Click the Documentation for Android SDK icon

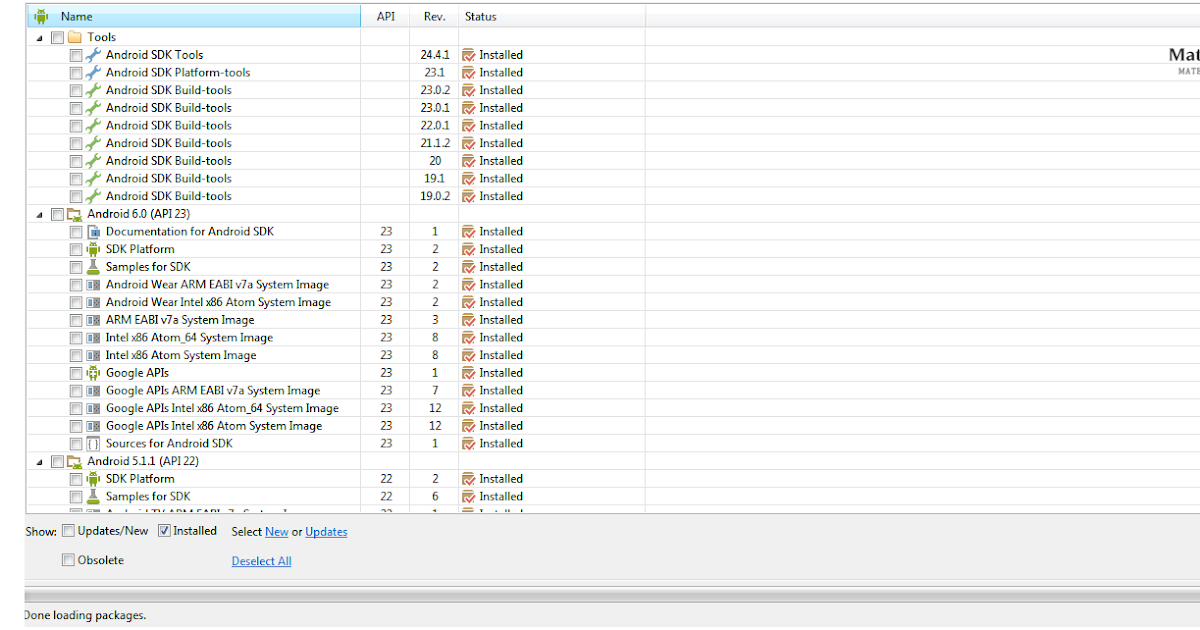point(94,231)
